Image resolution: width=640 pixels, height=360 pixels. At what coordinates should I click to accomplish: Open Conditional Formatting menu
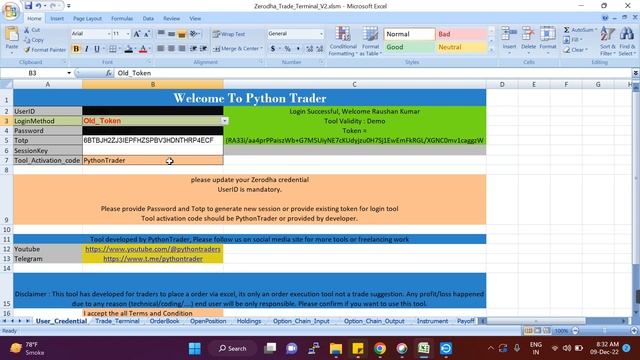point(343,41)
